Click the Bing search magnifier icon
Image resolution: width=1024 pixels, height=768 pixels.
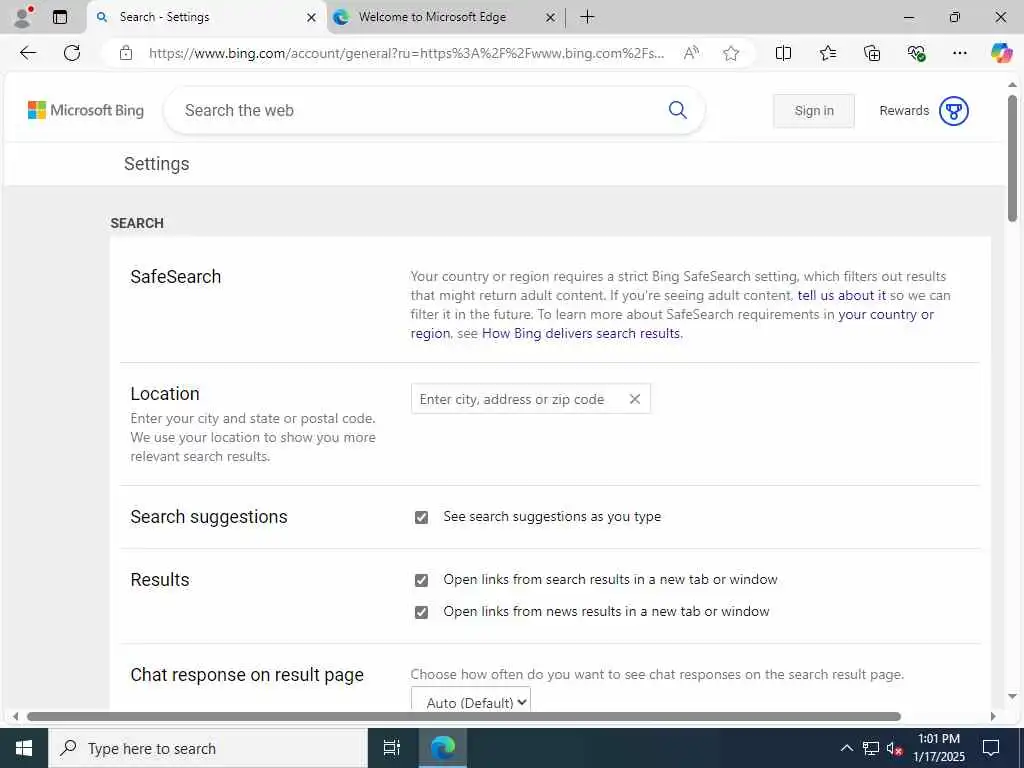pyautogui.click(x=677, y=110)
